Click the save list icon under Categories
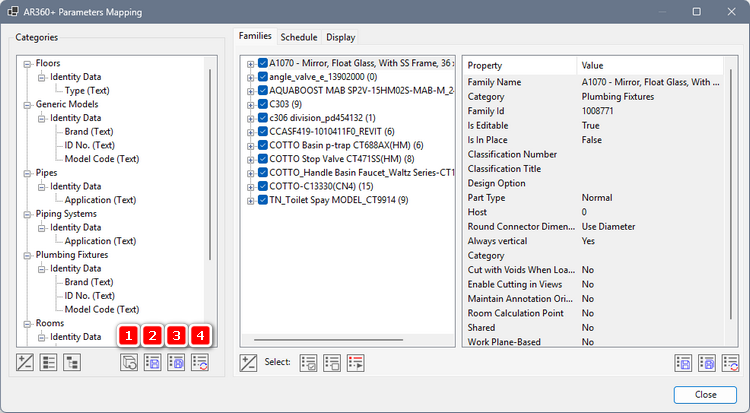The height and width of the screenshot is (413, 750). point(153,362)
